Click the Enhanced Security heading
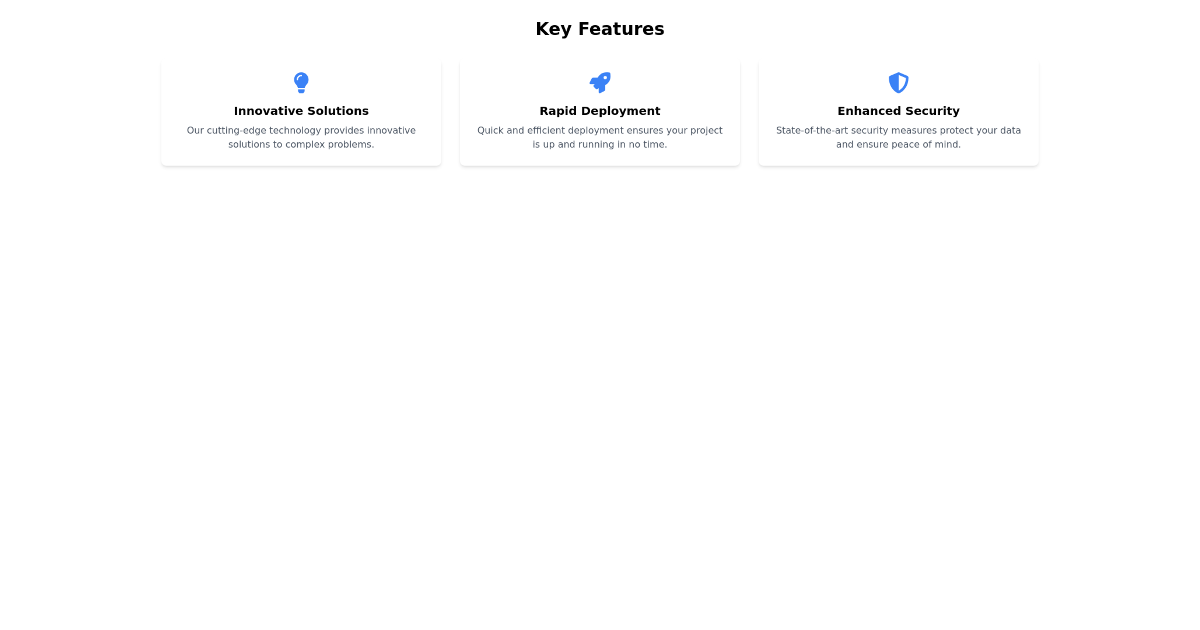 pyautogui.click(x=898, y=111)
